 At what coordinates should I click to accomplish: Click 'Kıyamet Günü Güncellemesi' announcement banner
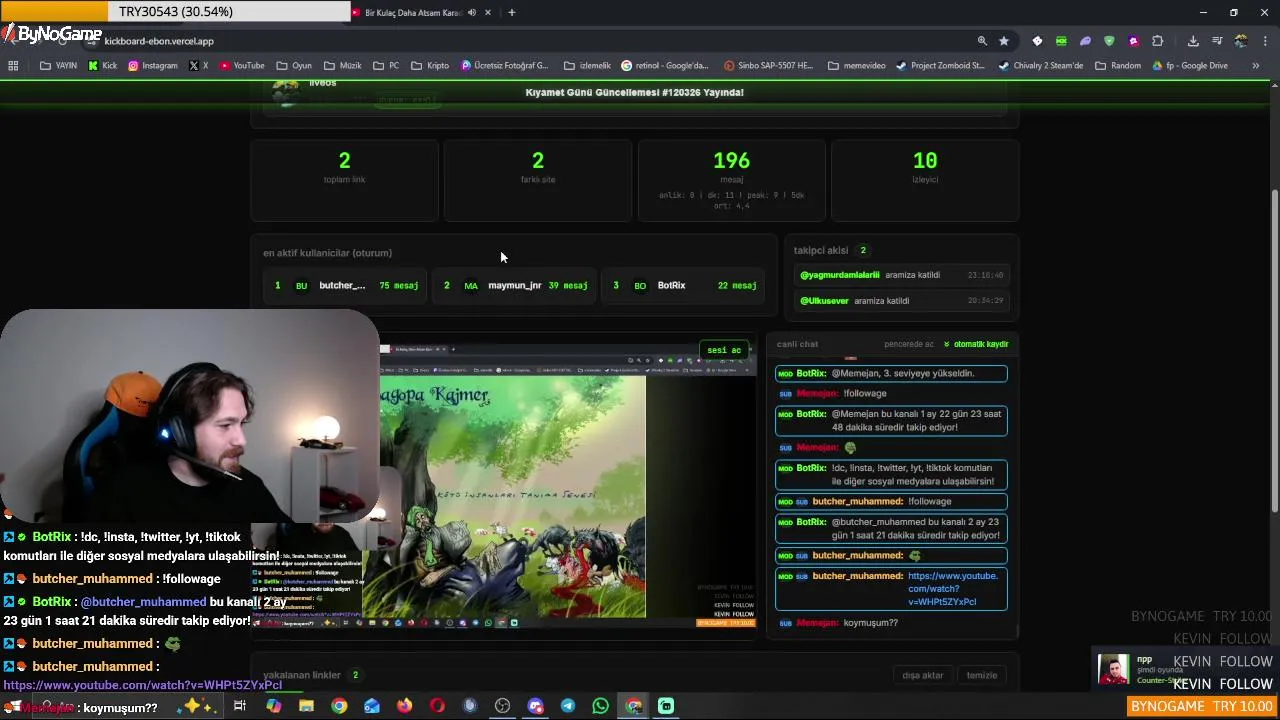click(635, 92)
